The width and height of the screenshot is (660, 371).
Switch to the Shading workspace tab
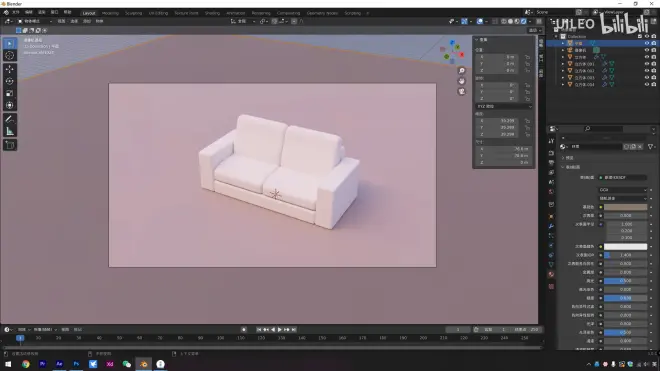pos(212,13)
